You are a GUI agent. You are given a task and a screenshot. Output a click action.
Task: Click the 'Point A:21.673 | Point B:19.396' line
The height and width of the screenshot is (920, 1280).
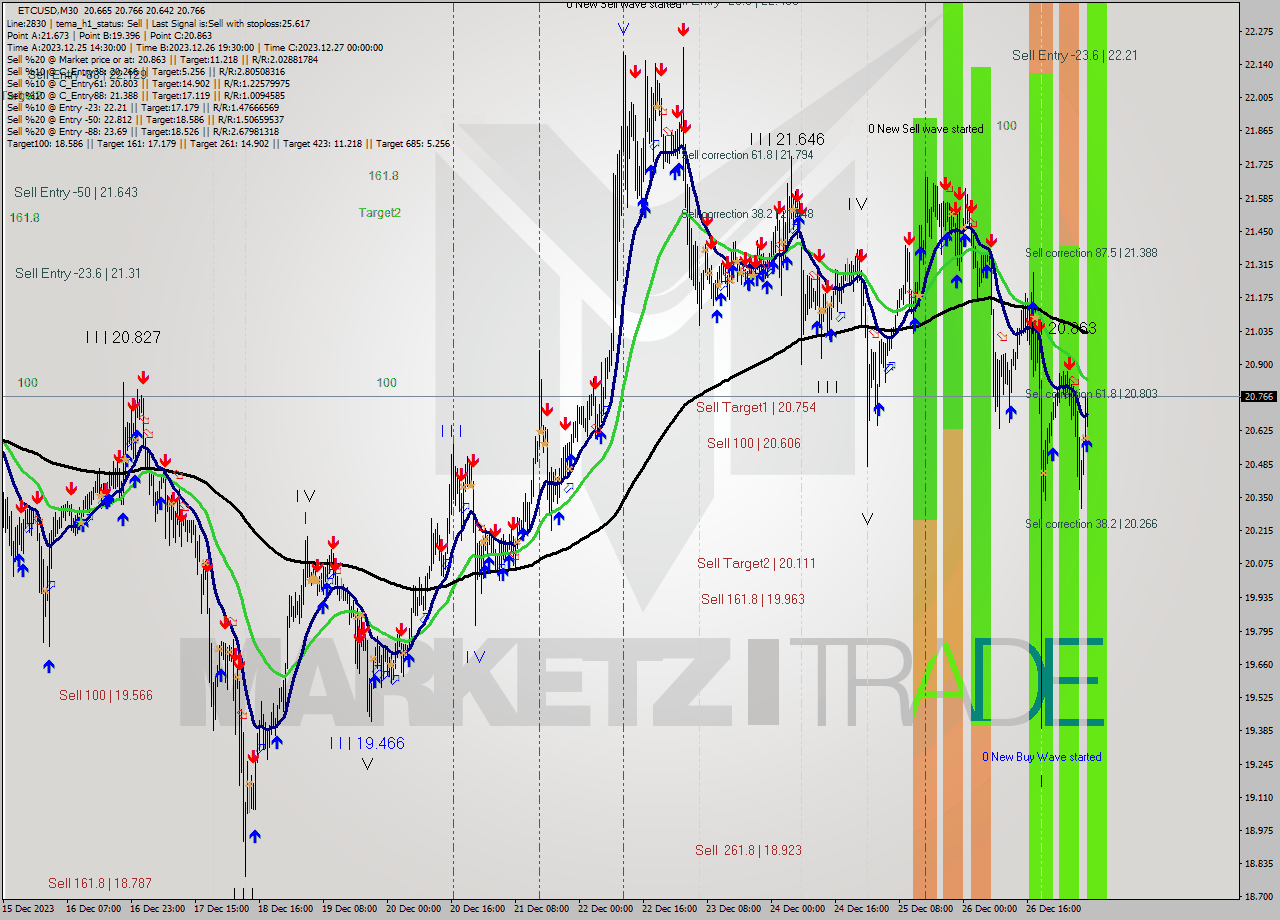109,35
